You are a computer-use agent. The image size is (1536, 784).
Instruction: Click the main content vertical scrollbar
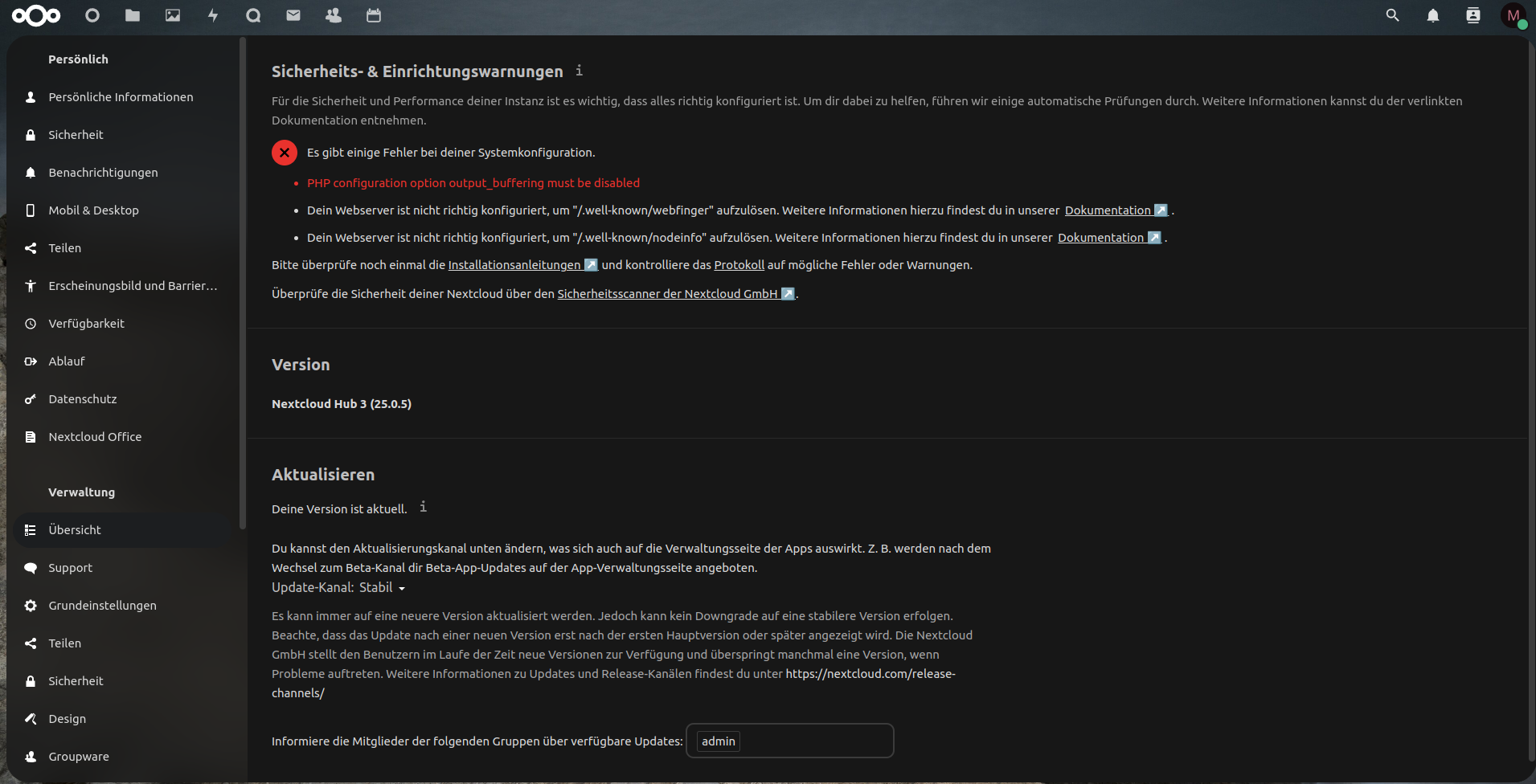tap(1530, 402)
